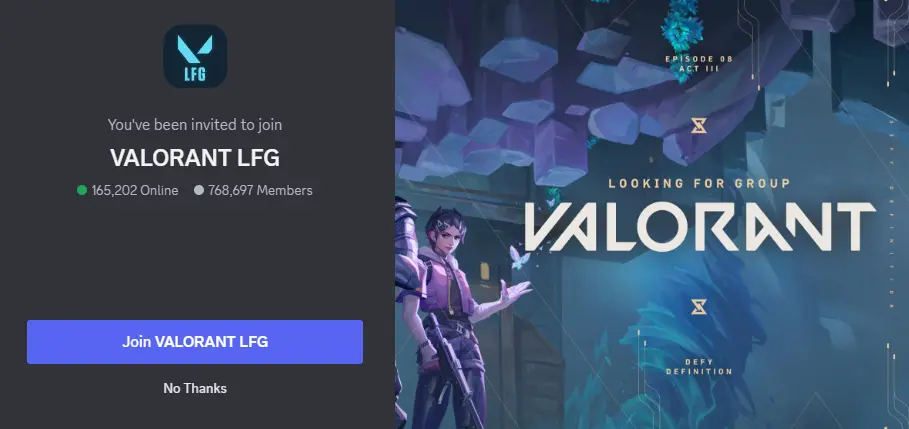Click the large VALORANT logo on banner

pos(700,226)
